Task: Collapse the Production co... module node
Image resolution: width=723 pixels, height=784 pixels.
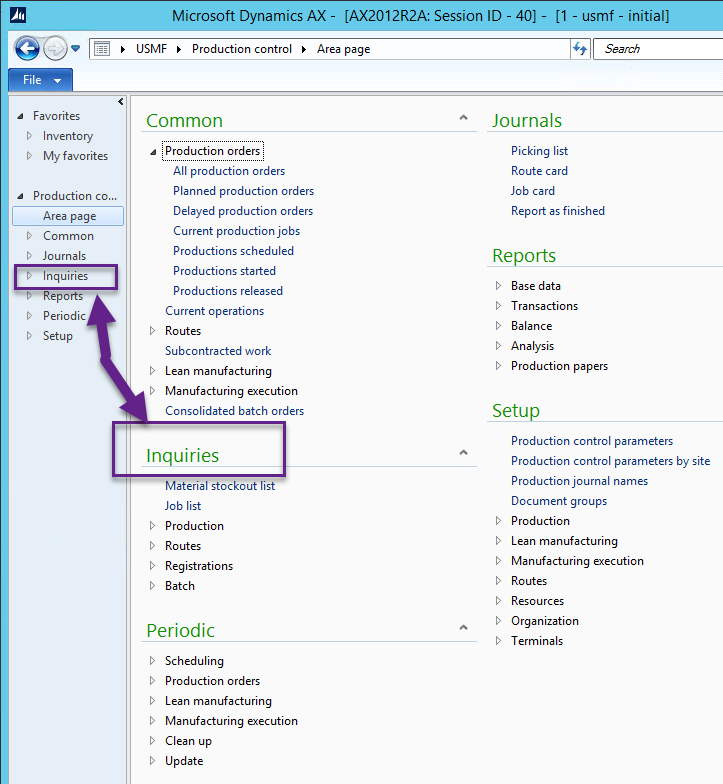Action: click(x=20, y=196)
